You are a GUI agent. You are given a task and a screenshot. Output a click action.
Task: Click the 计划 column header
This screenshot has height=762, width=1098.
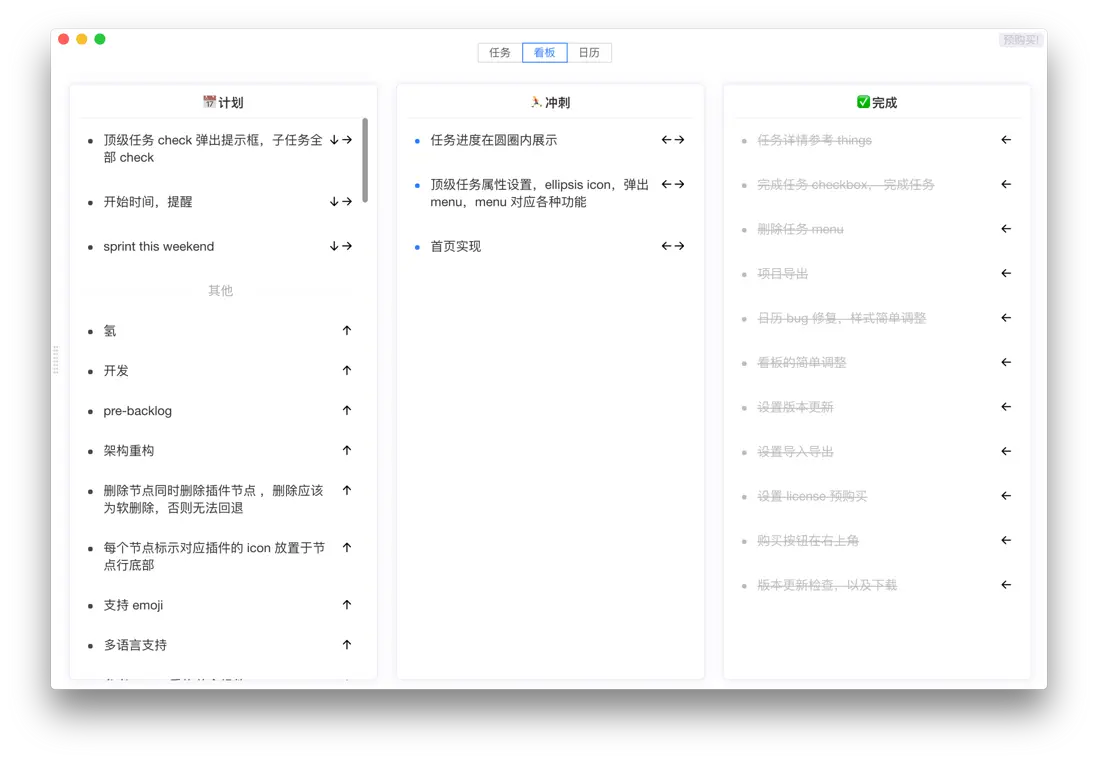(223, 102)
